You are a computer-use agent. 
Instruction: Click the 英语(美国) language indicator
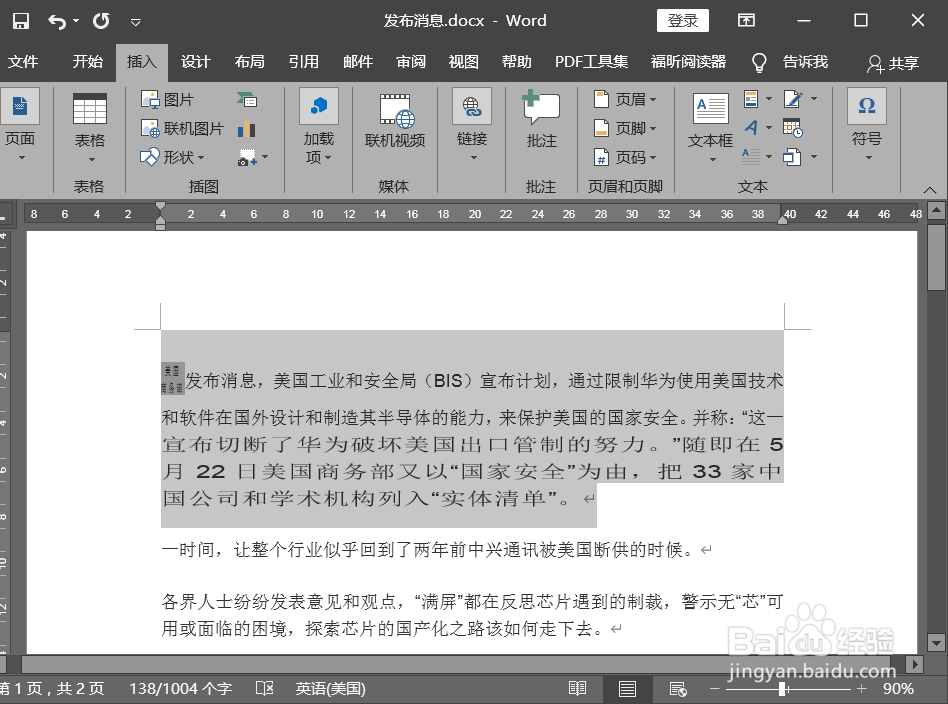330,689
